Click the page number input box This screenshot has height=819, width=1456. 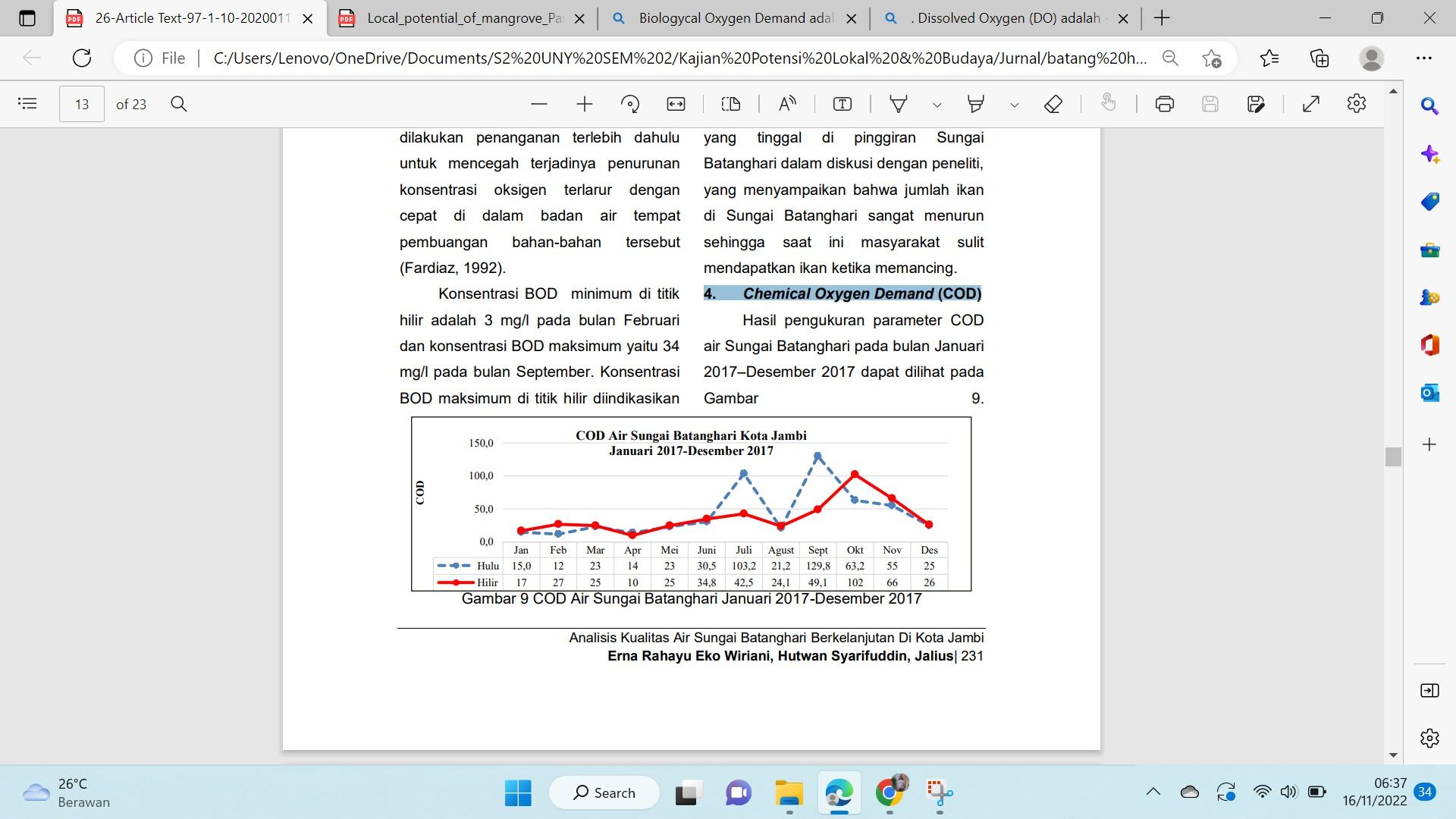click(82, 104)
